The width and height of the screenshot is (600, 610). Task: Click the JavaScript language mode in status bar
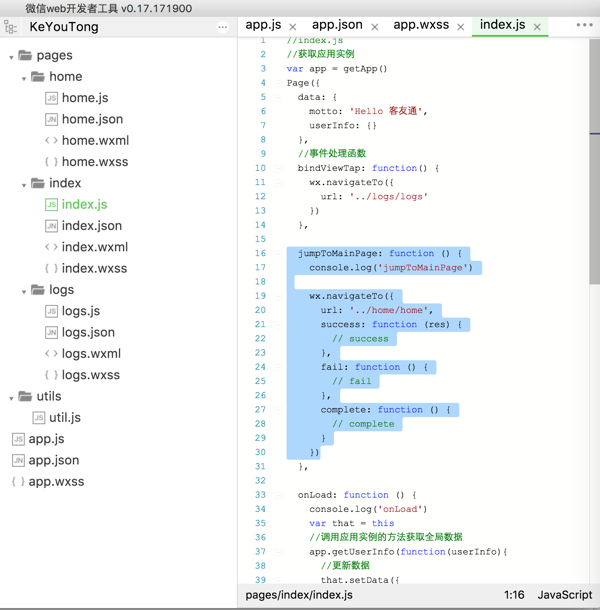tap(564, 595)
